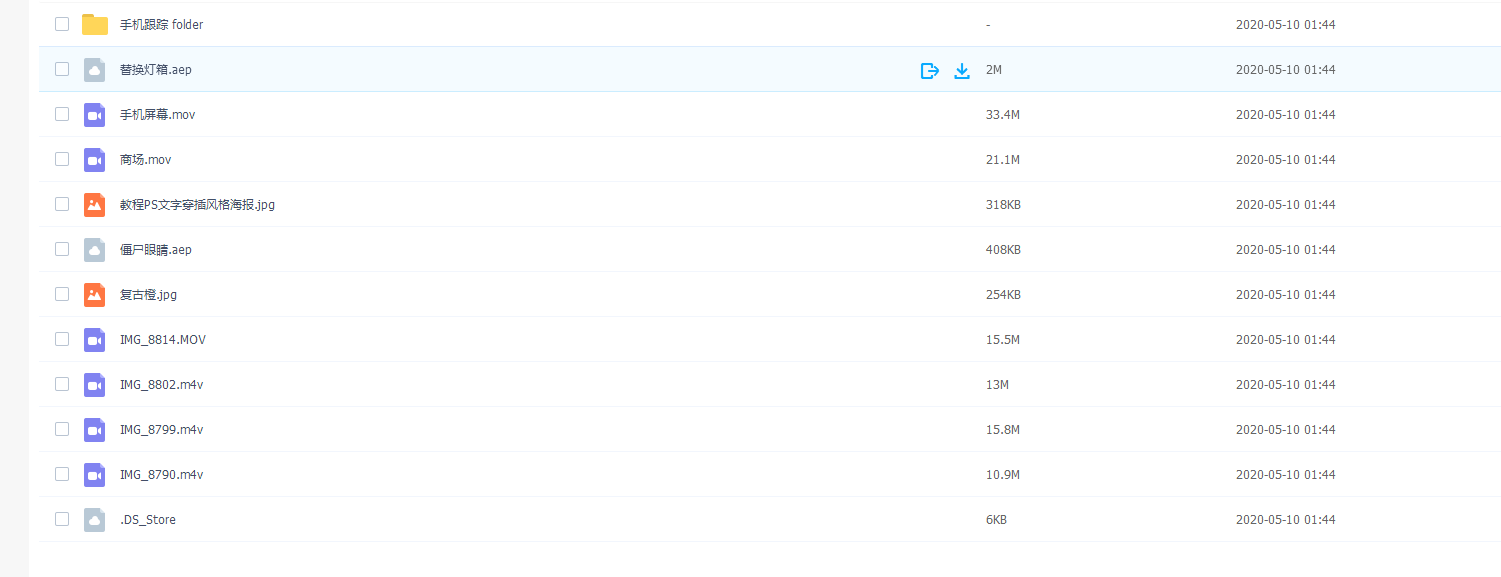1501x577 pixels.
Task: Click the 13M size value
Action: pyautogui.click(x=997, y=385)
